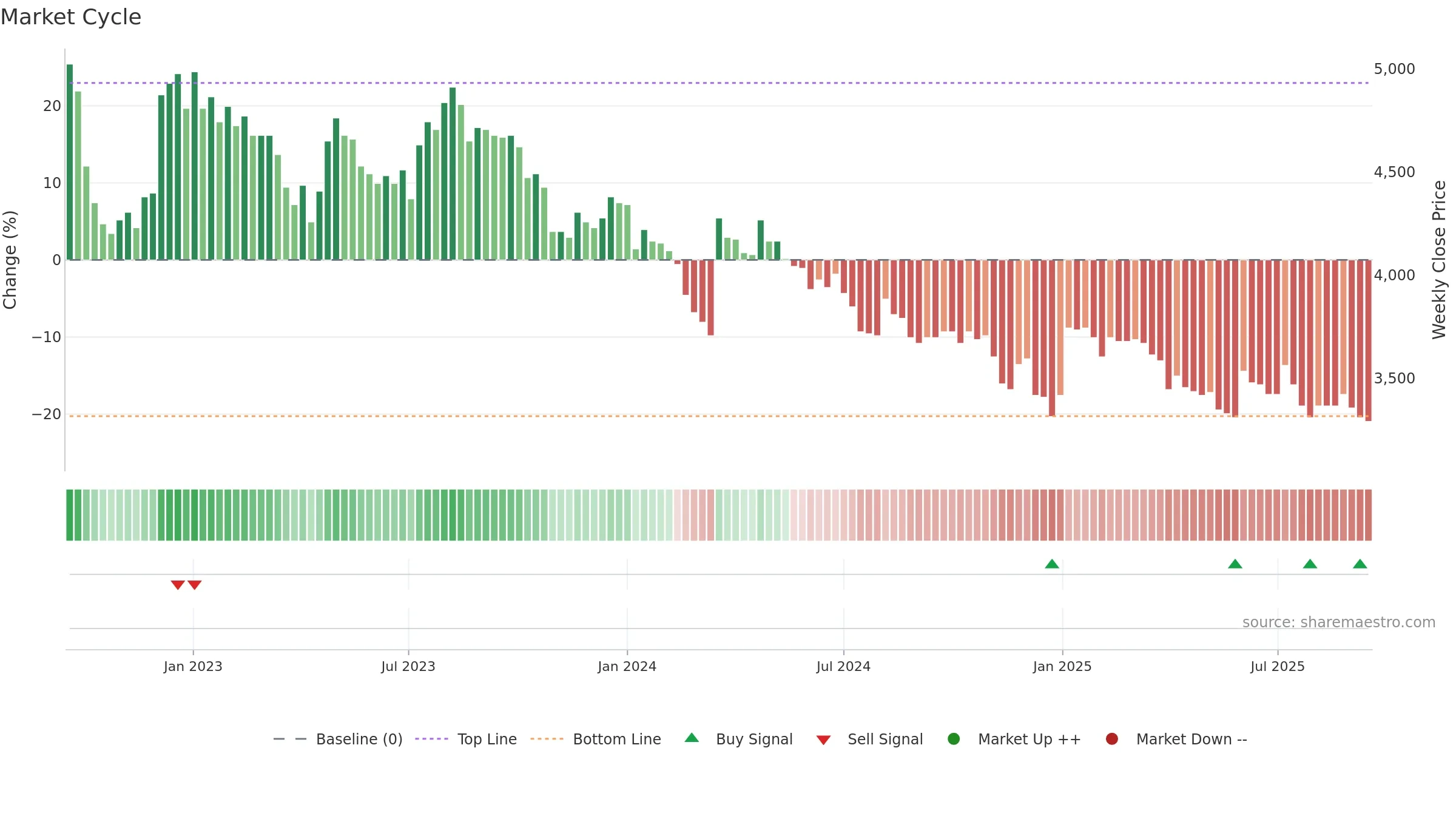
Task: Click the 3,500 right-axis tick label
Action: click(1394, 379)
